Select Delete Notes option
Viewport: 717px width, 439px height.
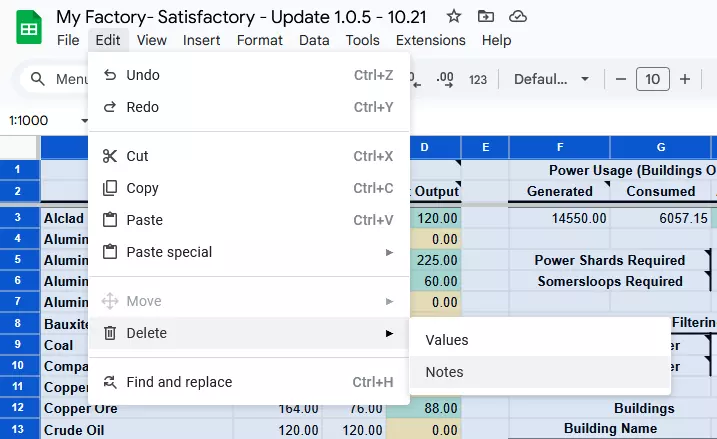coord(444,372)
